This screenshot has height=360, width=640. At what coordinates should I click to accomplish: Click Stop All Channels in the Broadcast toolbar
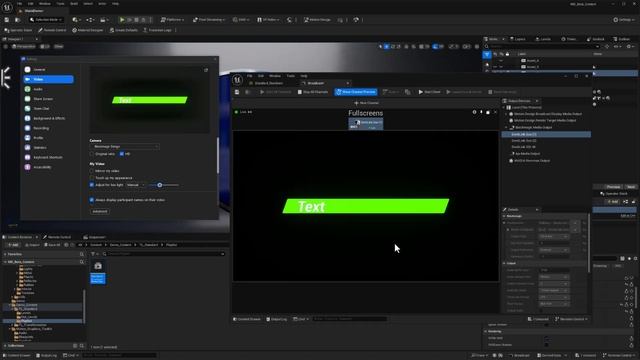click(x=313, y=92)
